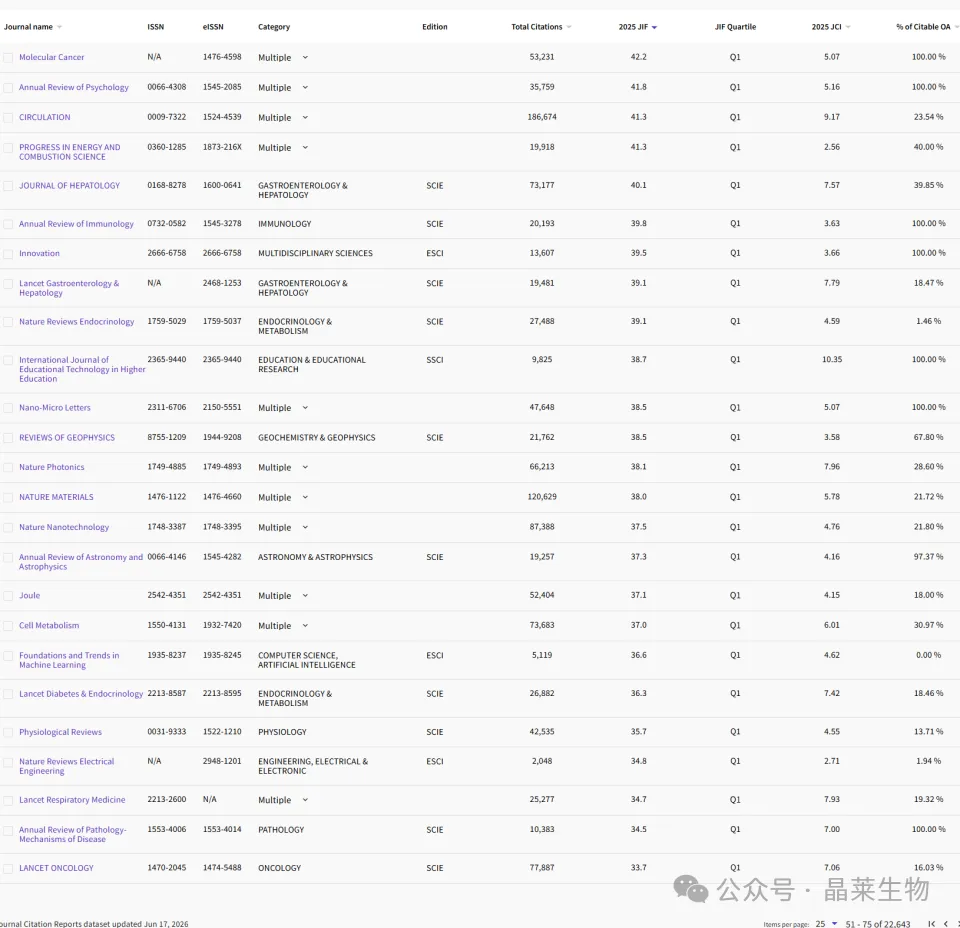Expand Multiple categories for Cell Metabolism
Image resolution: width=960 pixels, height=928 pixels.
click(x=305, y=626)
